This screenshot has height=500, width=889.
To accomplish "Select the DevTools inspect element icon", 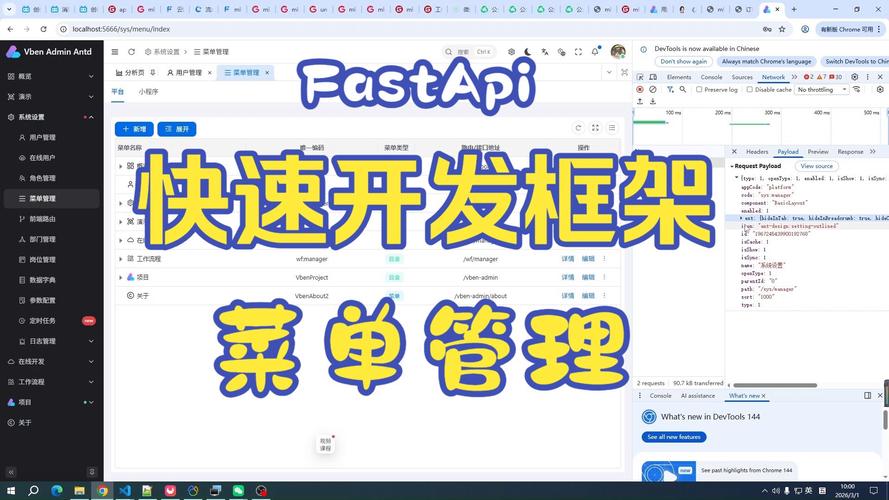I will 640,77.
